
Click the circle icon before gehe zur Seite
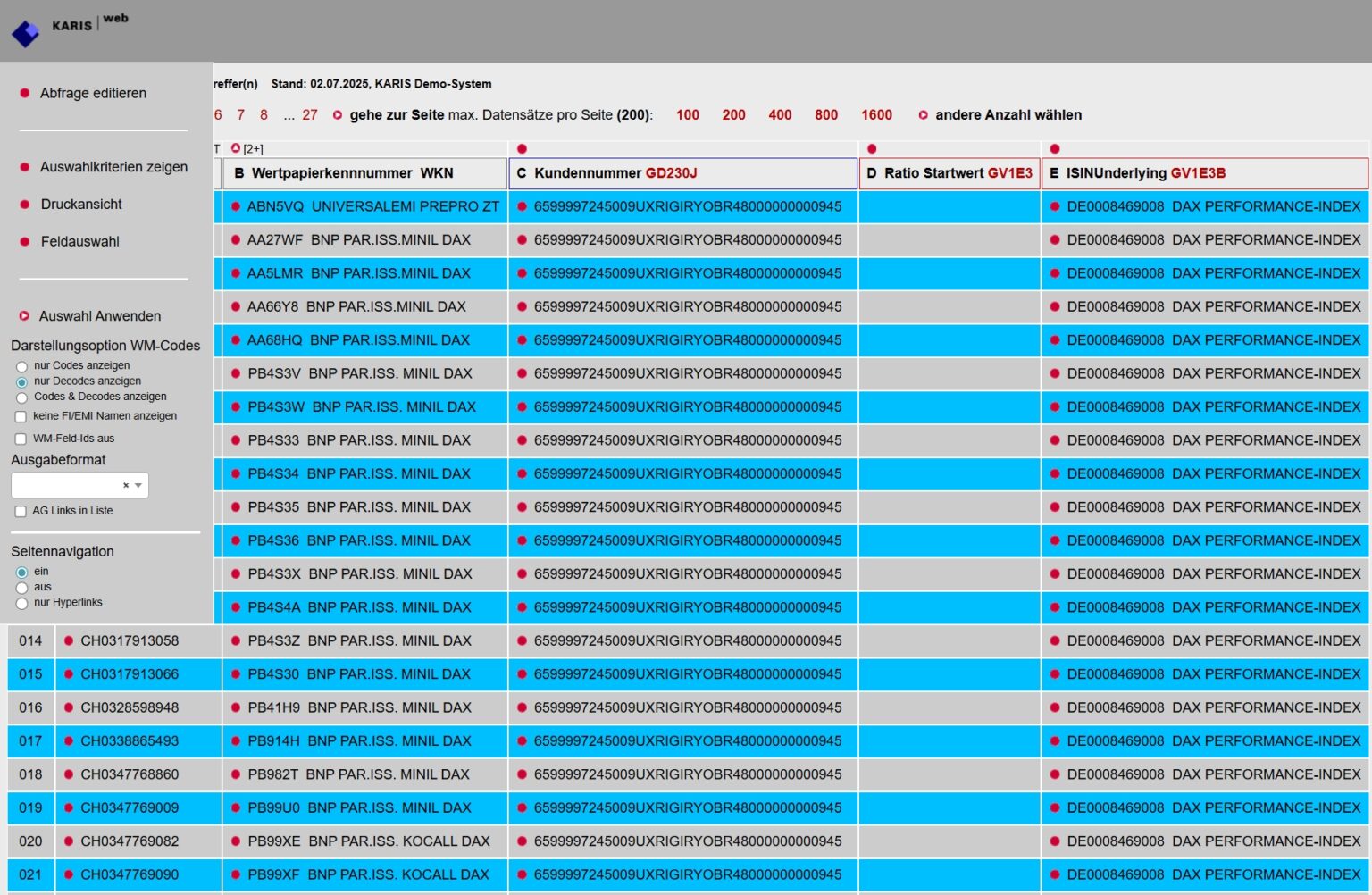[x=338, y=115]
